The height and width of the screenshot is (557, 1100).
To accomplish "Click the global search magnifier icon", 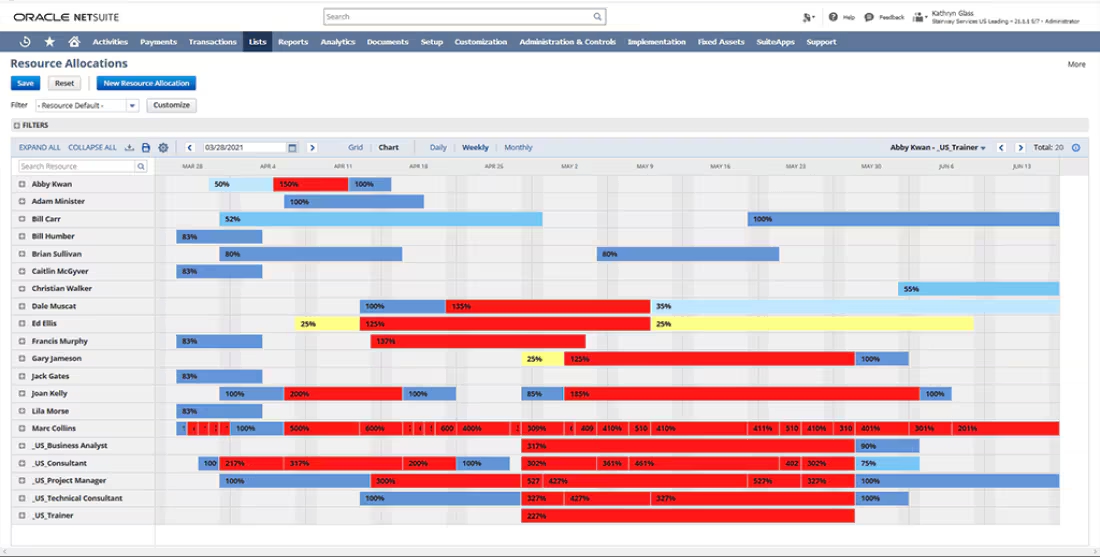I will 598,16.
